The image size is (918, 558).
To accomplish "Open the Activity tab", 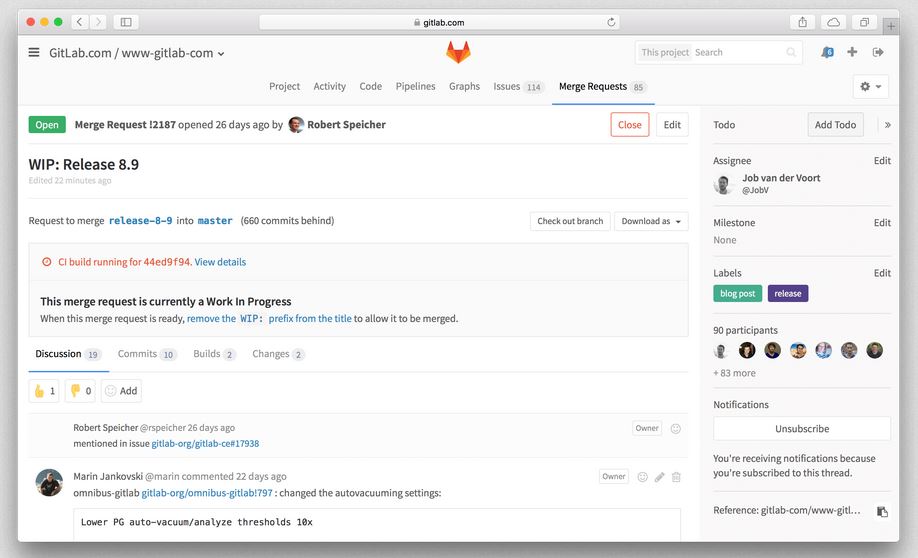I will point(330,86).
